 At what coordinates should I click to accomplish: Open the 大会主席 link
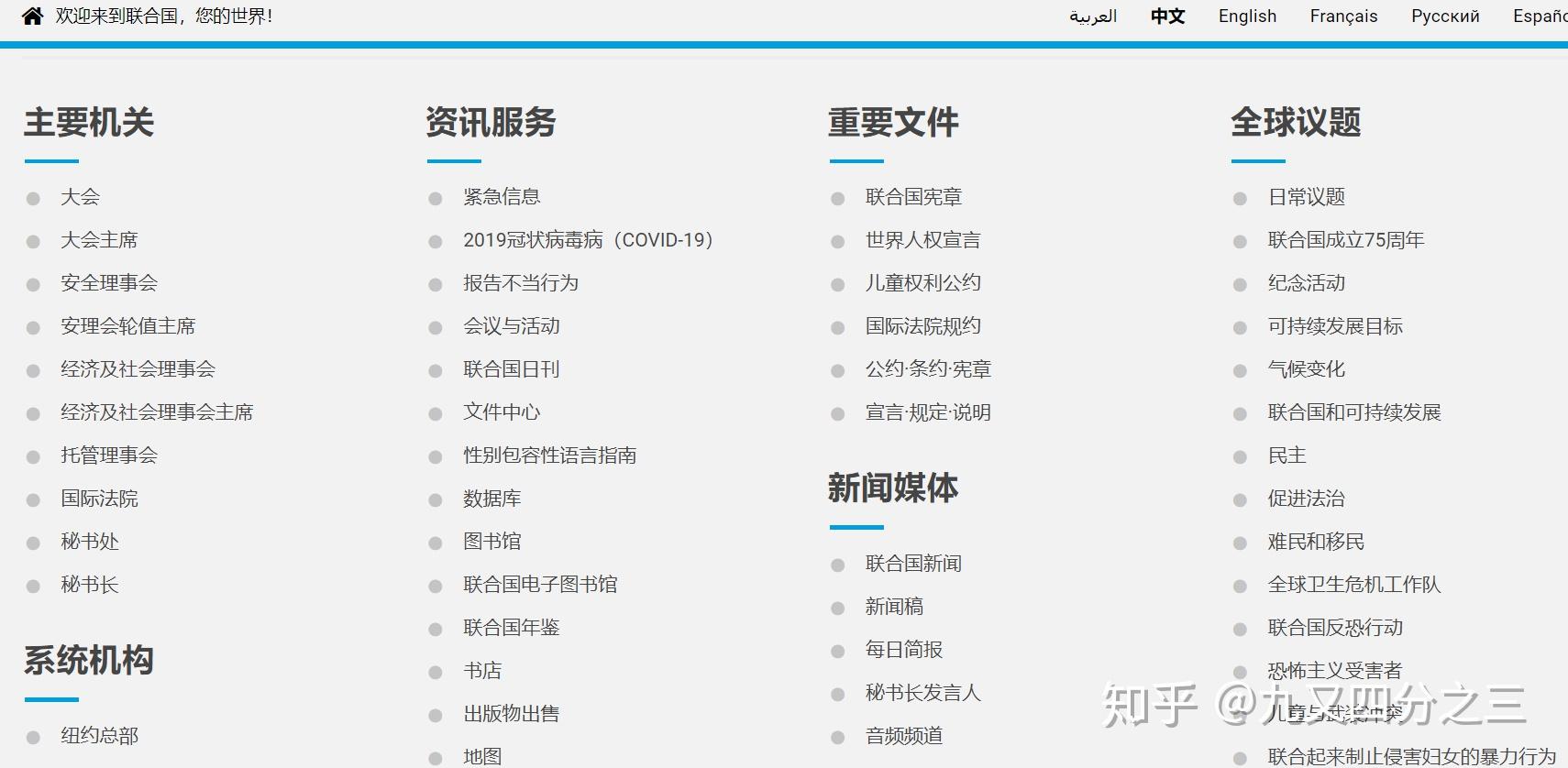pos(99,240)
